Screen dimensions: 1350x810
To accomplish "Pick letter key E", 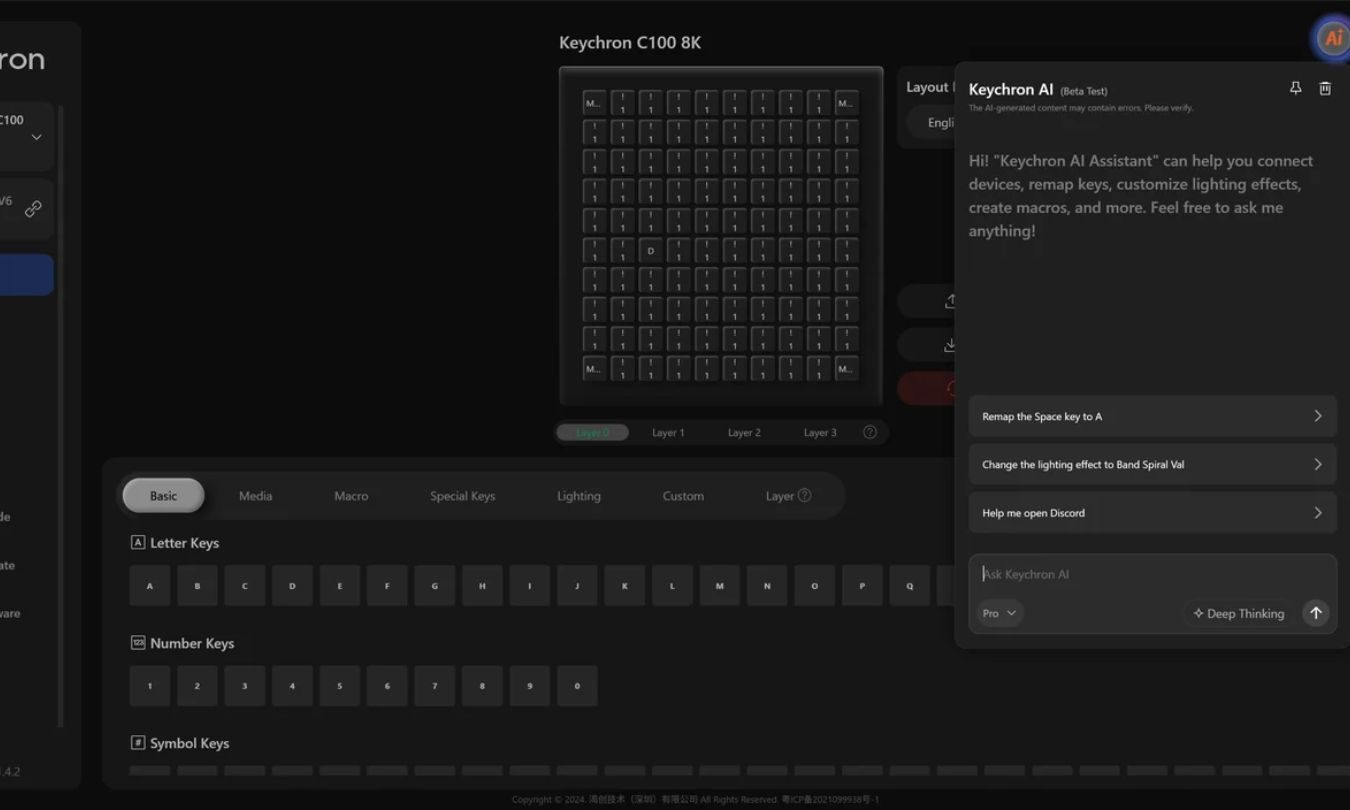I will pyautogui.click(x=340, y=586).
